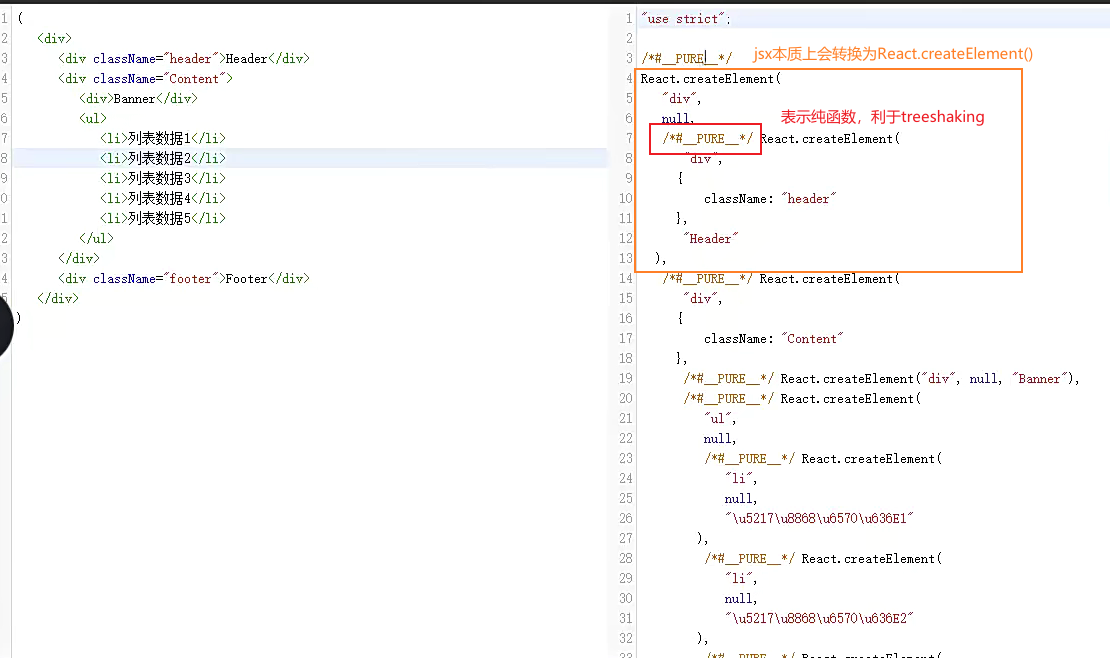Screen dimensions: 1110x658
Task: Click line number 10 in output gutter
Action: 626,199
